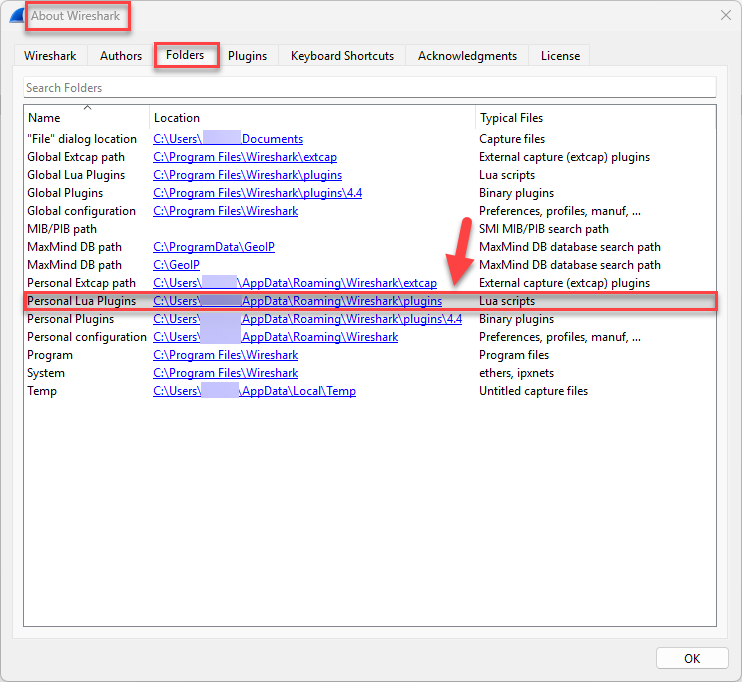Viewport: 742px width, 682px height.
Task: Close the About Wireshark dialog
Action: (725, 15)
